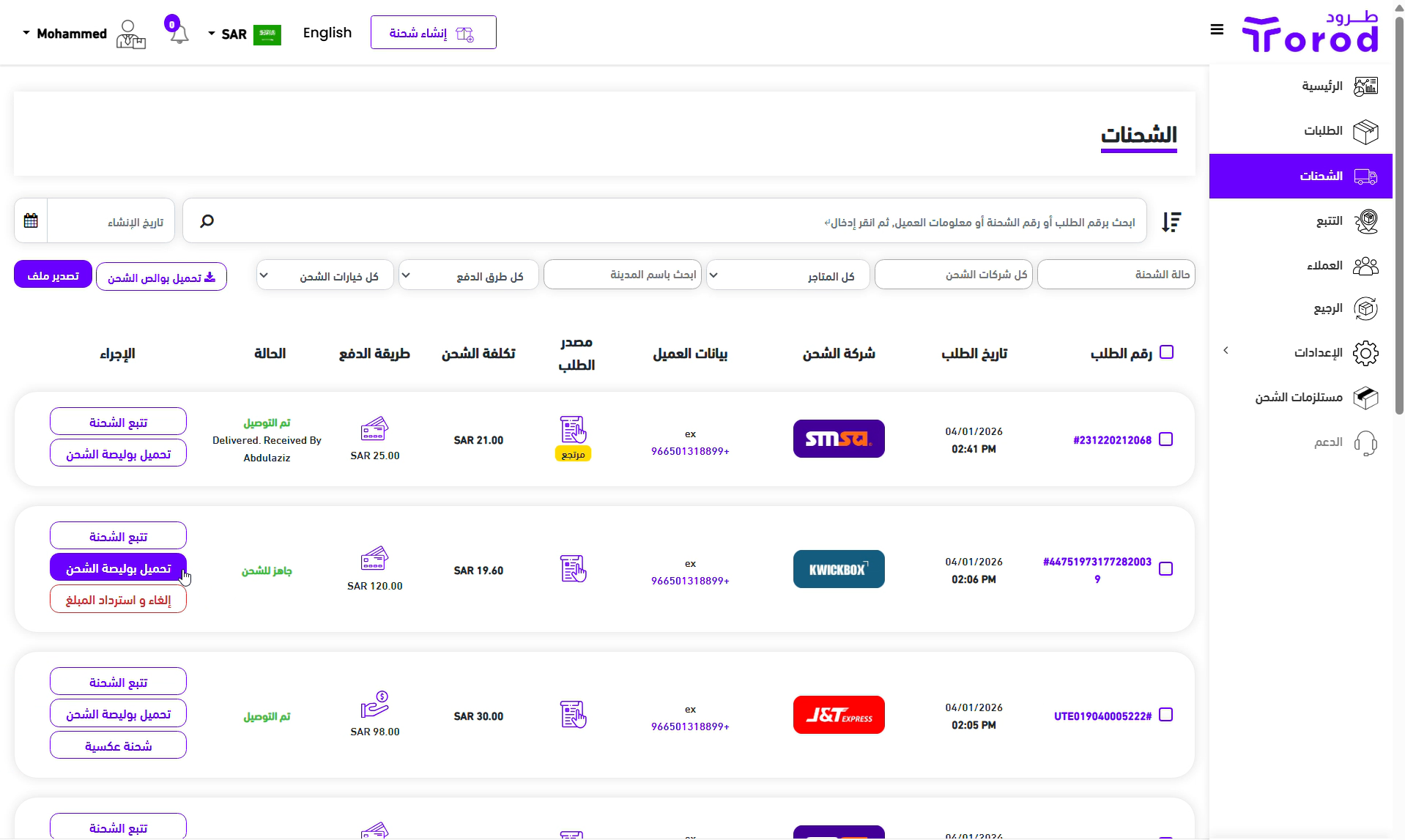Expand the كل المتاجر stores dropdown

787,275
